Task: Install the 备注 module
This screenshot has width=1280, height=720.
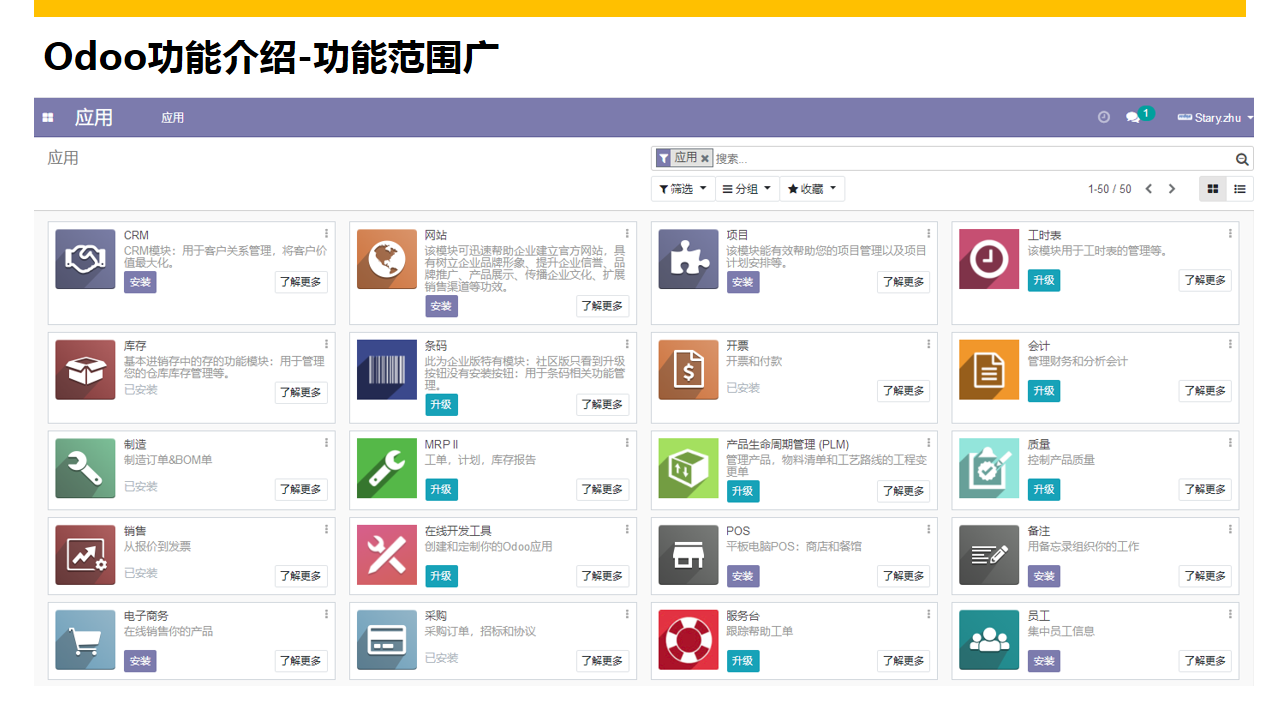Action: [x=1044, y=576]
